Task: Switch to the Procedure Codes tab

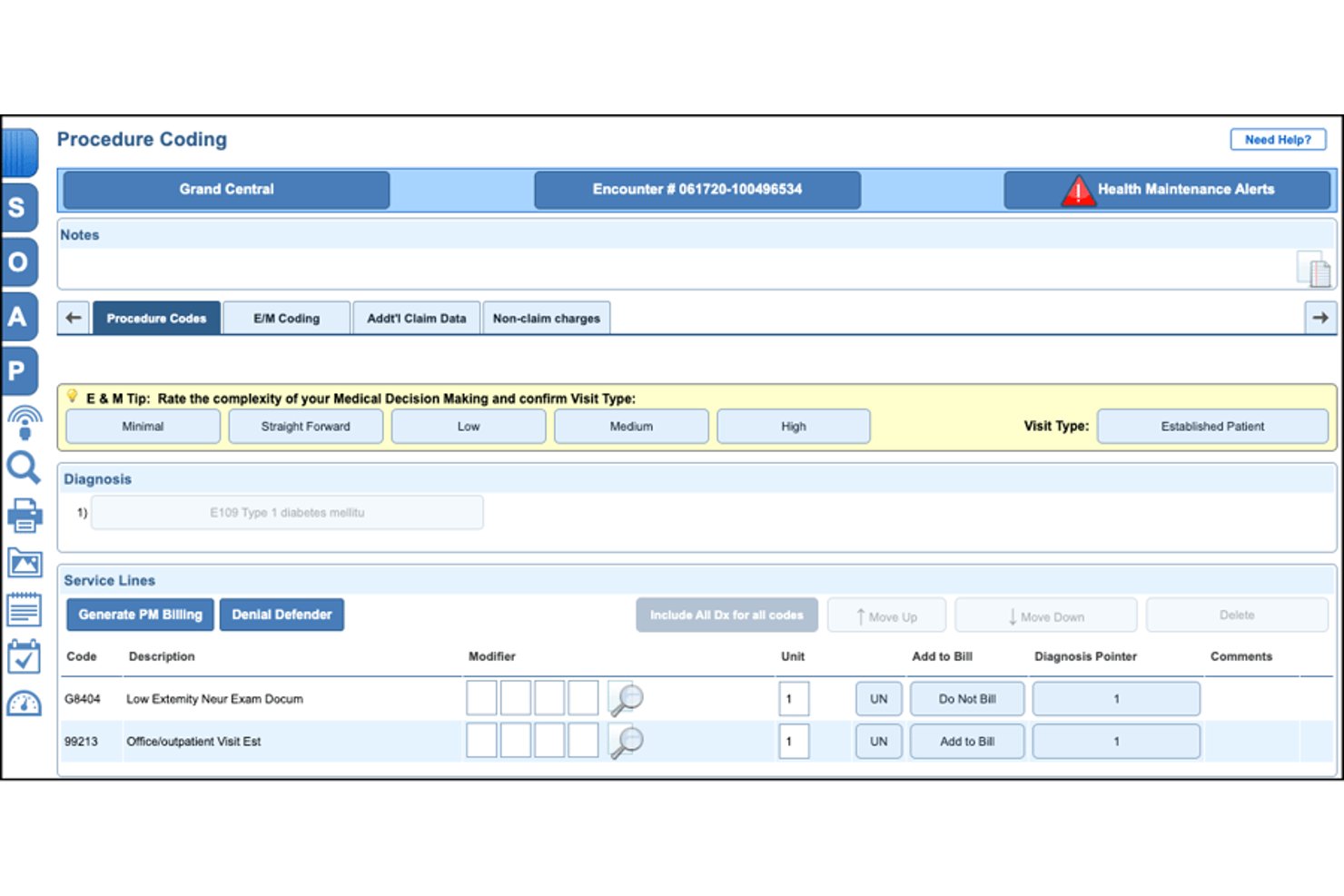Action: (156, 319)
